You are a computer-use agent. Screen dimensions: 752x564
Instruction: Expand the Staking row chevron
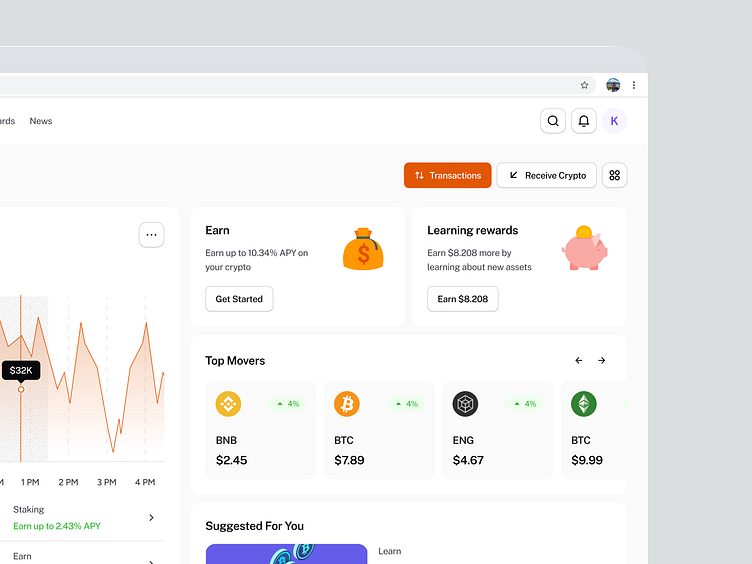(x=152, y=517)
